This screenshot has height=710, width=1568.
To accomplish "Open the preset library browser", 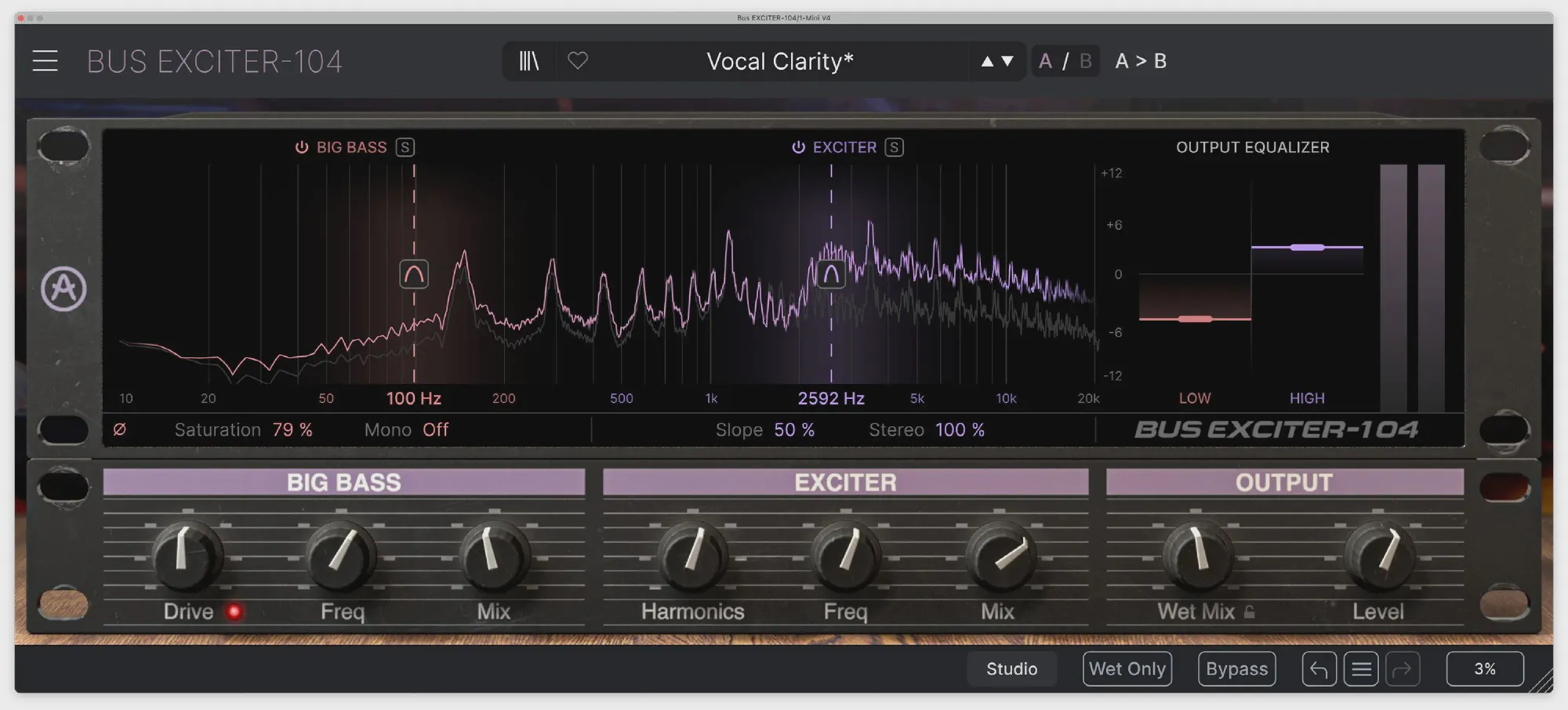I will tap(529, 61).
